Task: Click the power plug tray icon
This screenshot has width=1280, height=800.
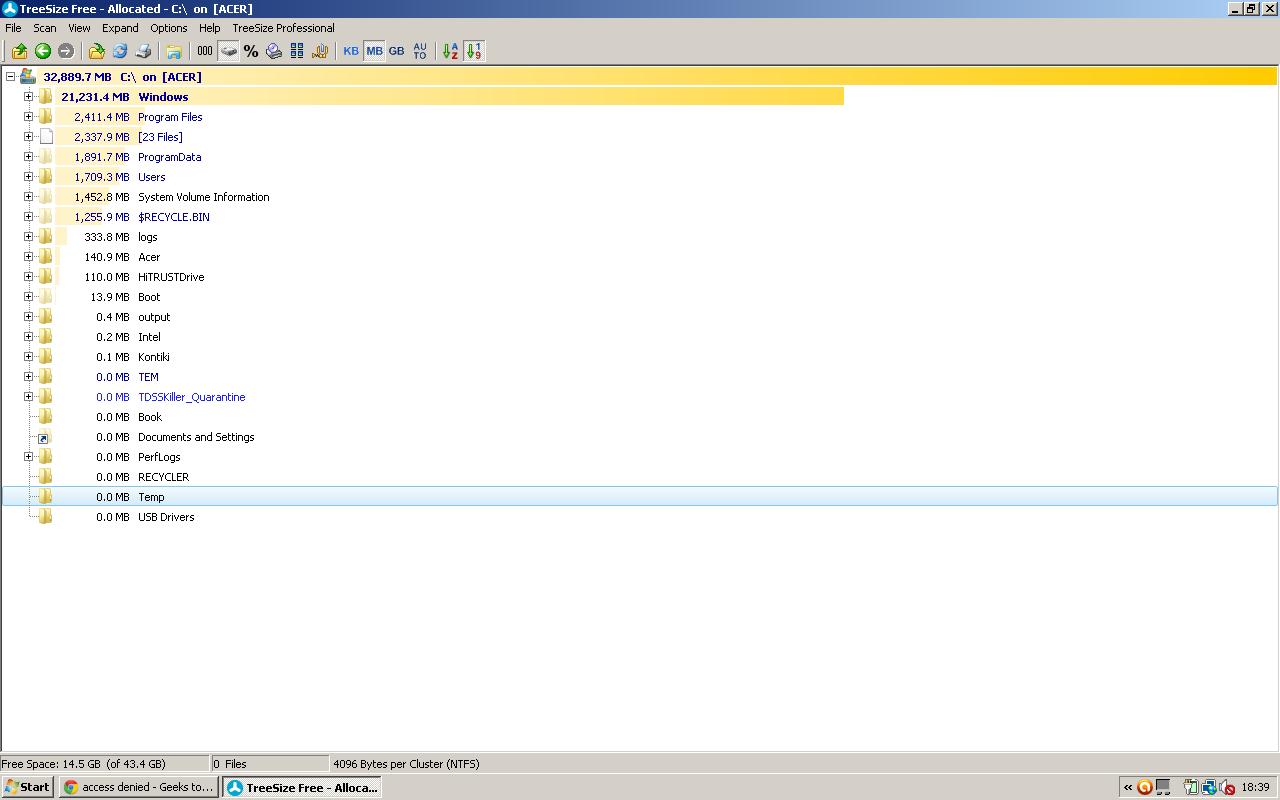Action: click(1190, 787)
